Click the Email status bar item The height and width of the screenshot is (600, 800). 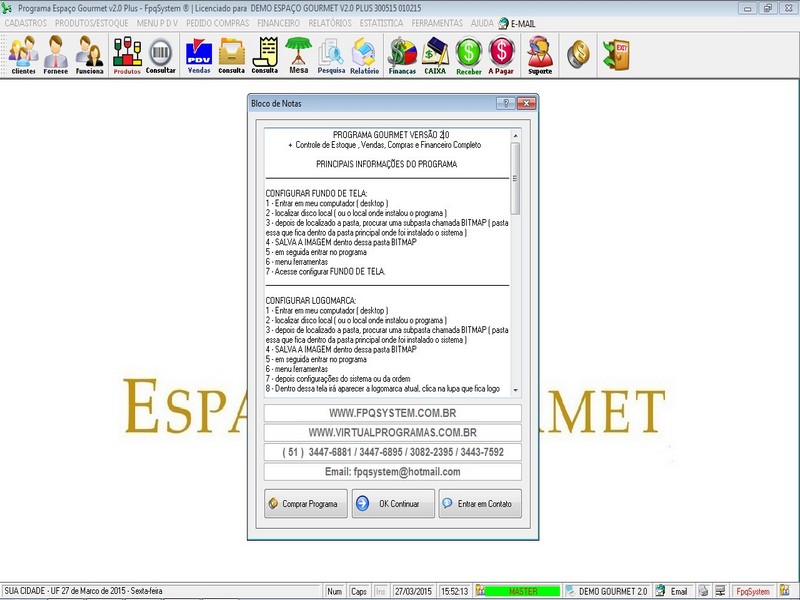point(673,591)
